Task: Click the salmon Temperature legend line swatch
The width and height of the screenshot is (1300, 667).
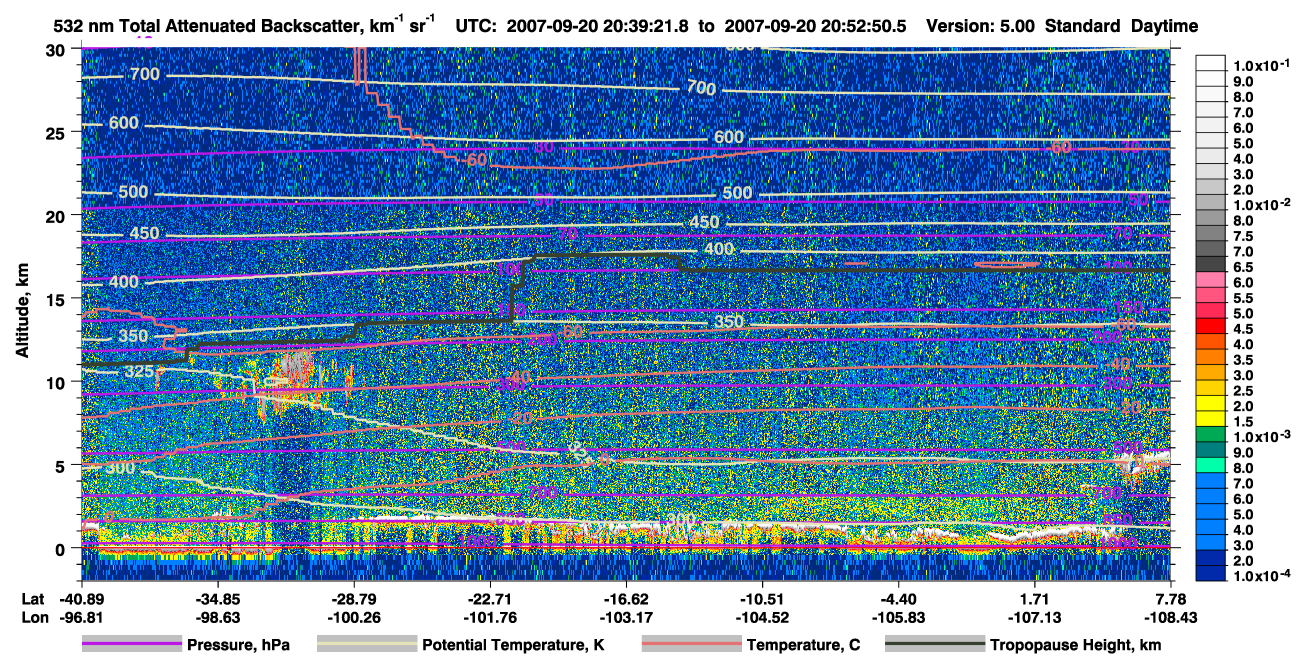Action: [691, 645]
